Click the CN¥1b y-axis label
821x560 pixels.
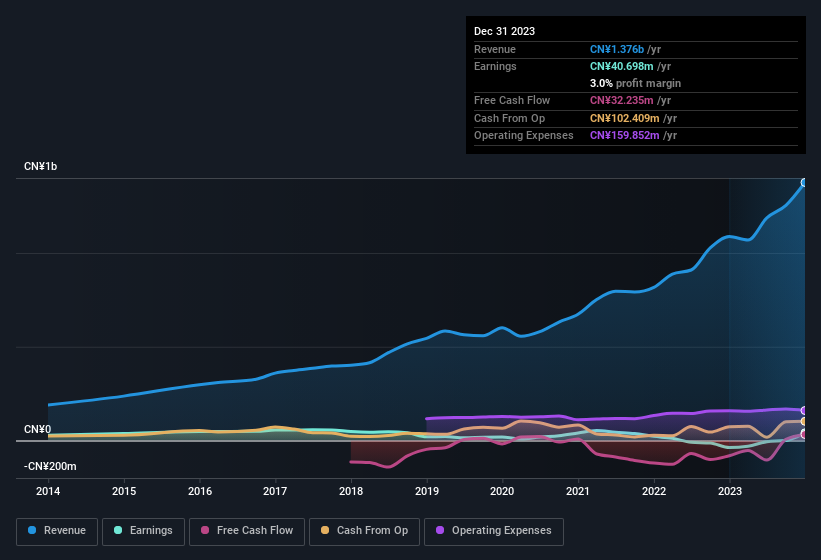40,166
